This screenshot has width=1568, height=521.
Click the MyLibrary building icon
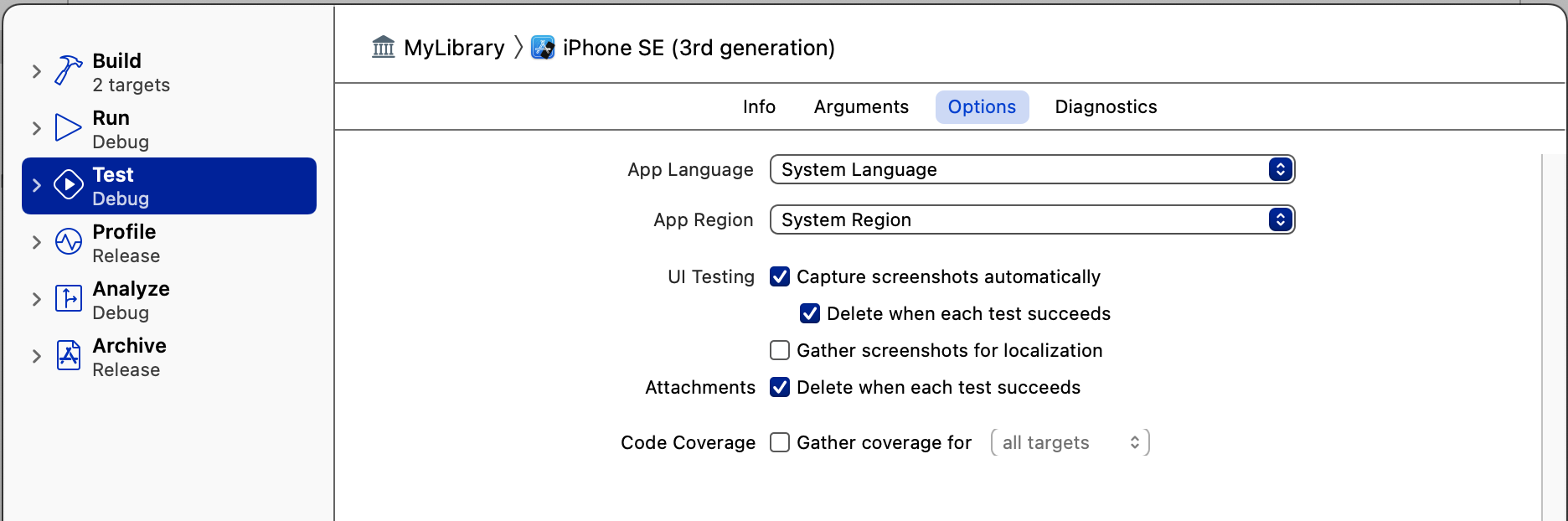pyautogui.click(x=384, y=48)
